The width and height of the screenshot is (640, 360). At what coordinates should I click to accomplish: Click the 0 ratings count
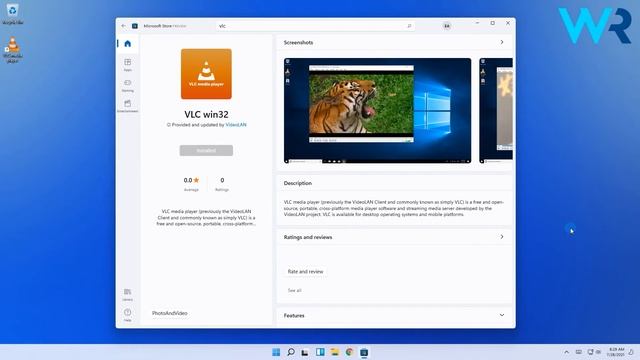(222, 184)
